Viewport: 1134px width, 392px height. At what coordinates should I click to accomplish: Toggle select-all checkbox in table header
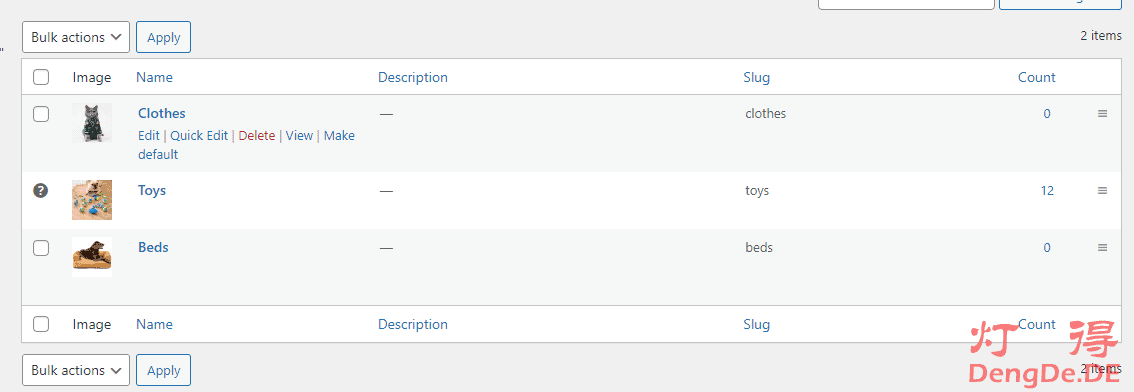[x=41, y=77]
